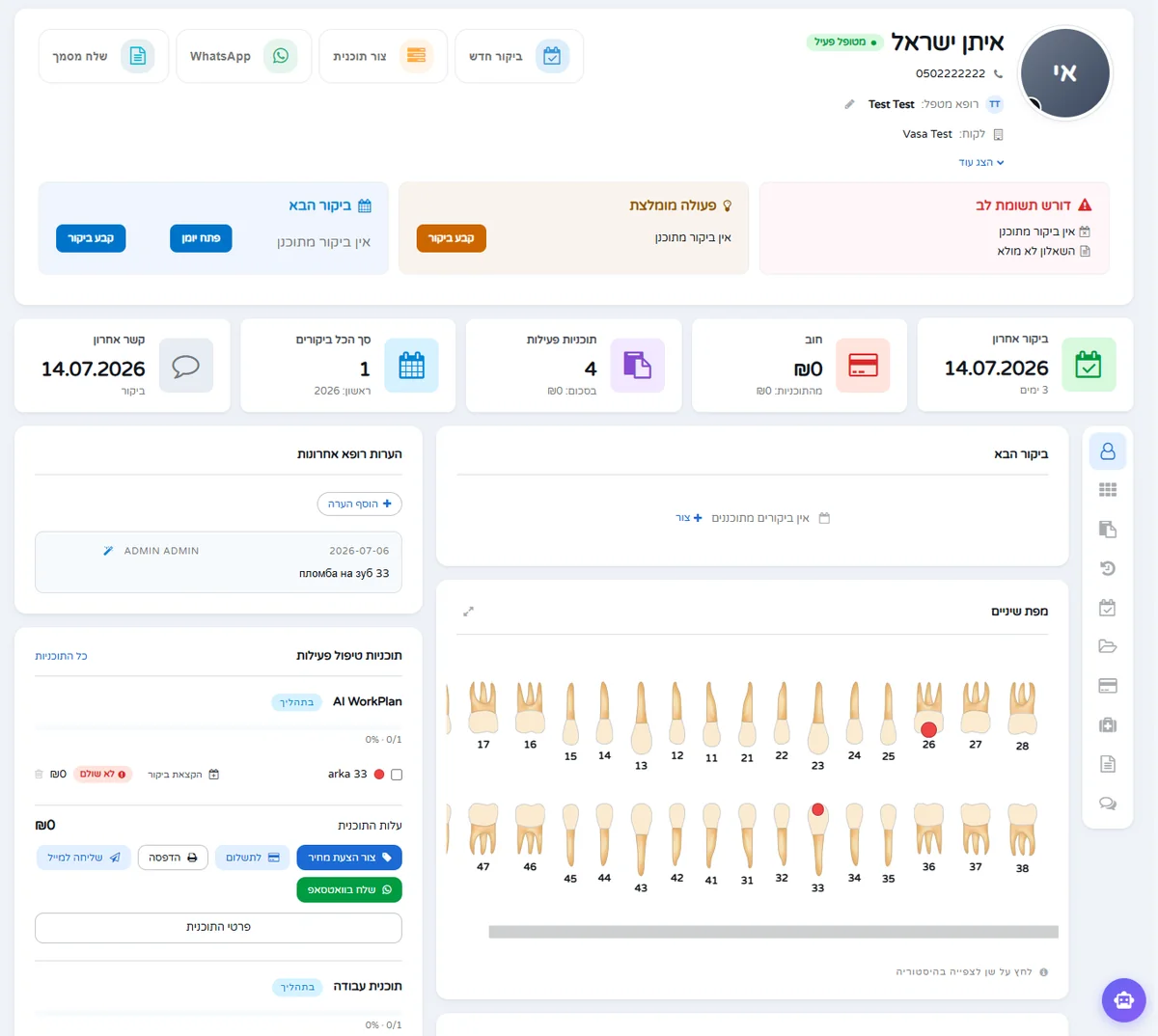Viewport: 1158px width, 1036px height.
Task: Click the orange קבע ביקור button
Action: click(452, 238)
